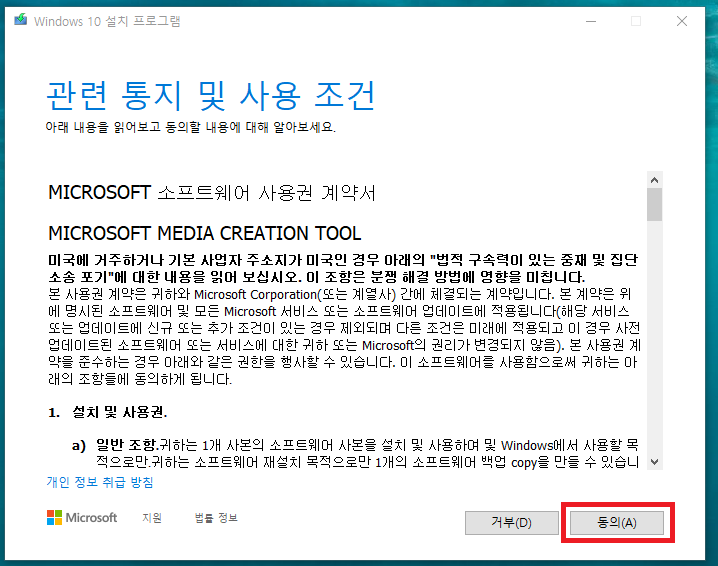Viewport: 718px width, 566px height.
Task: Click the '1. 설치 및 사용권.' section heading
Action: 108,412
